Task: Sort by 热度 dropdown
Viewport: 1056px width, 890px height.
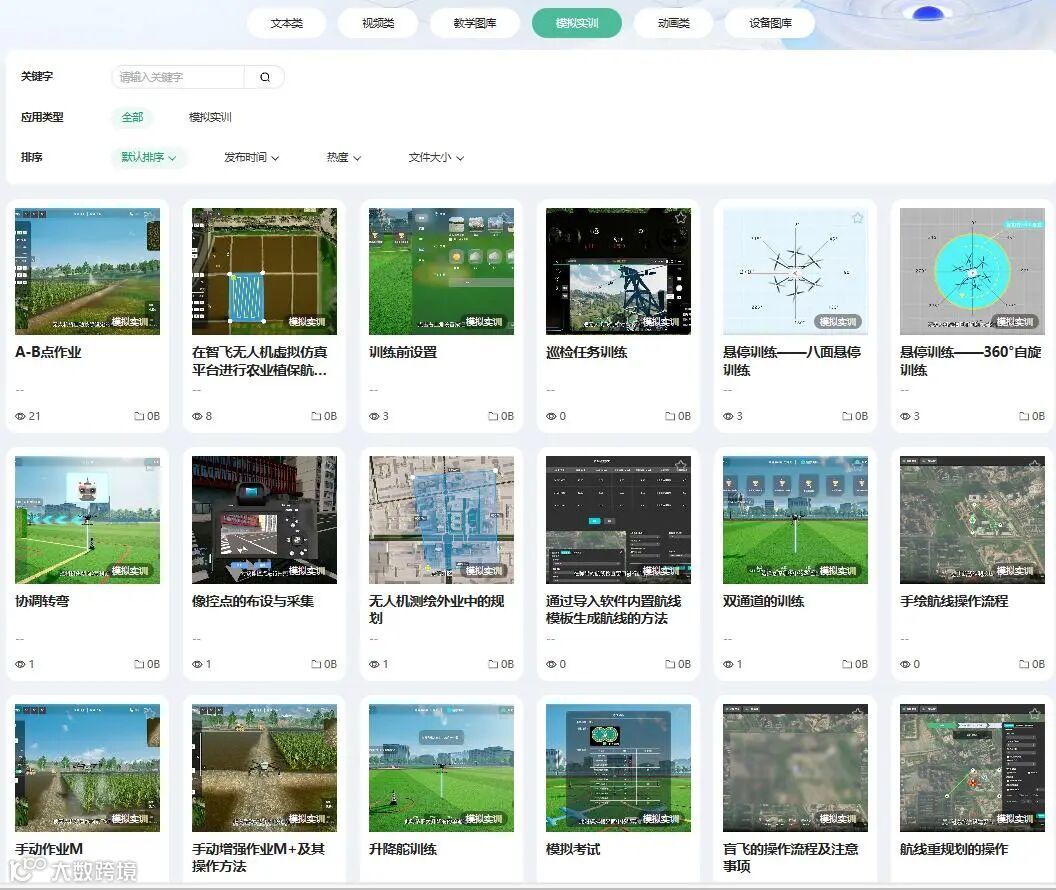Action: coord(343,158)
